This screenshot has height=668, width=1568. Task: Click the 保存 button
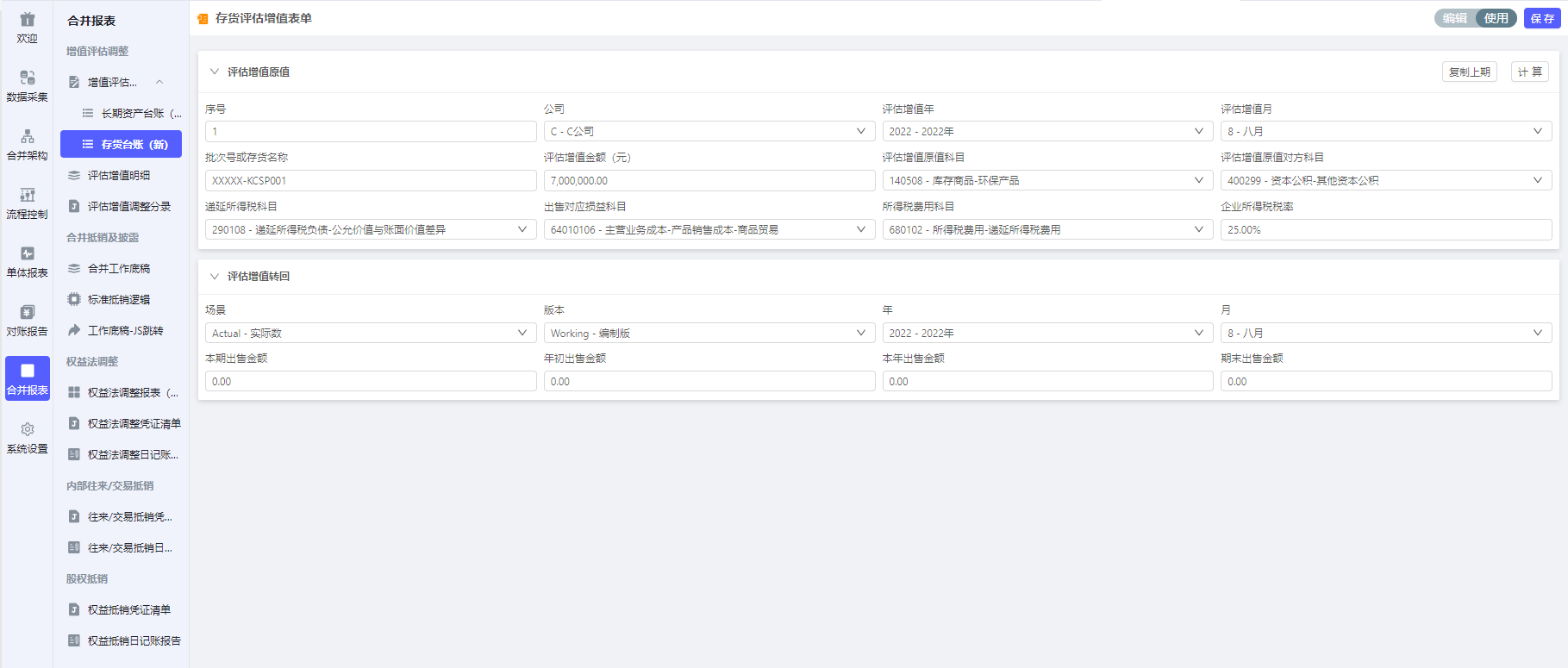point(1541,18)
